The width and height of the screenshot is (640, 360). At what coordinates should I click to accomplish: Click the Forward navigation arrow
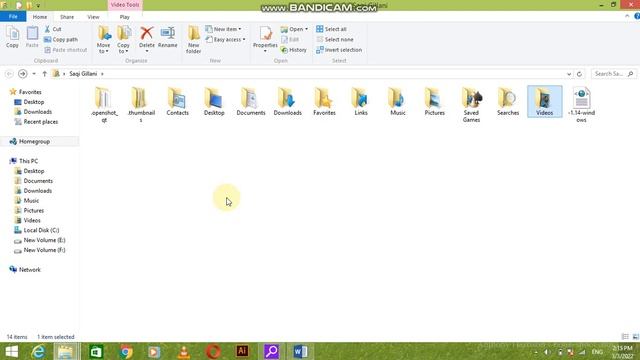[x=22, y=74]
